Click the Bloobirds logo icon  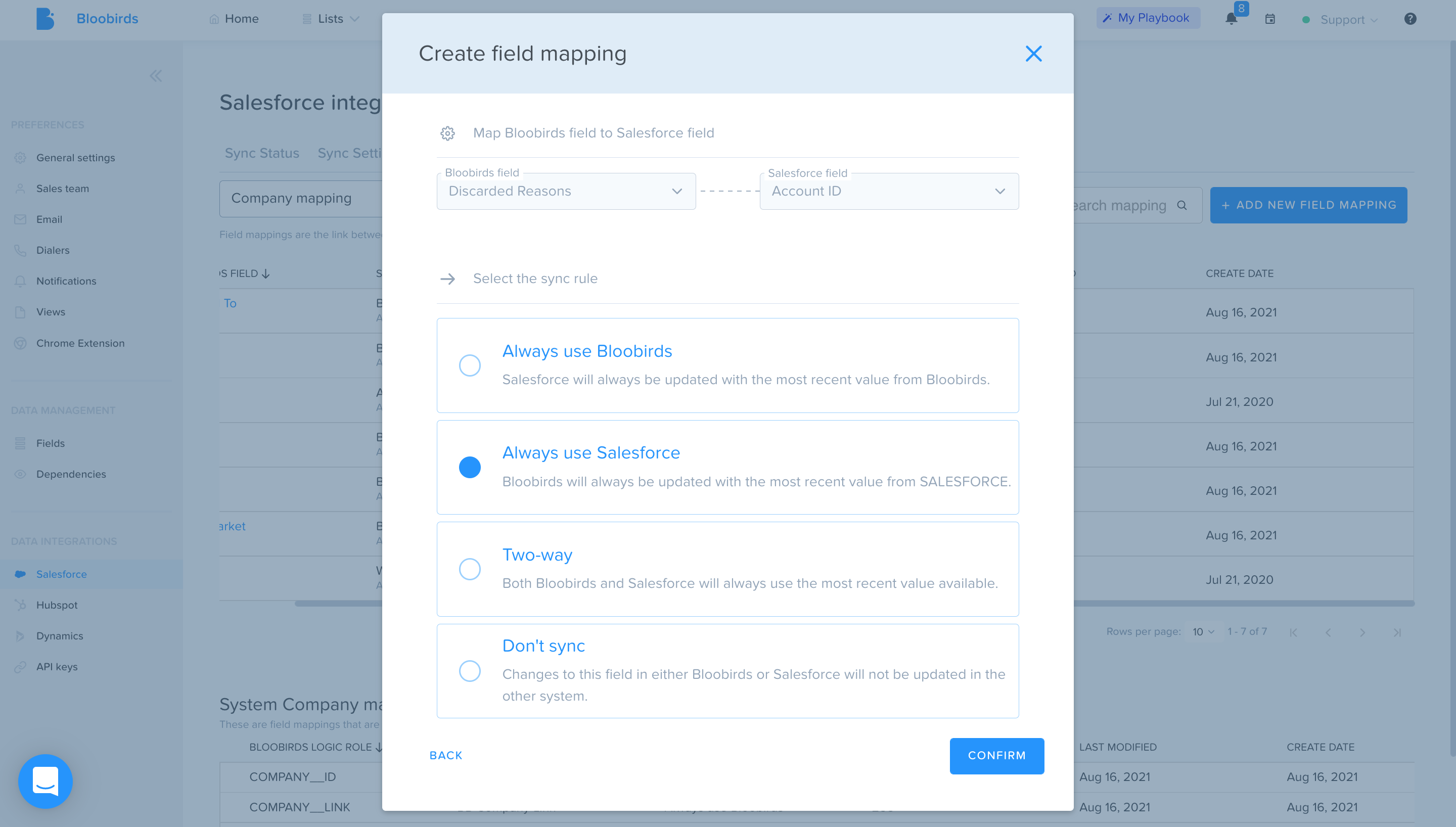[45, 18]
